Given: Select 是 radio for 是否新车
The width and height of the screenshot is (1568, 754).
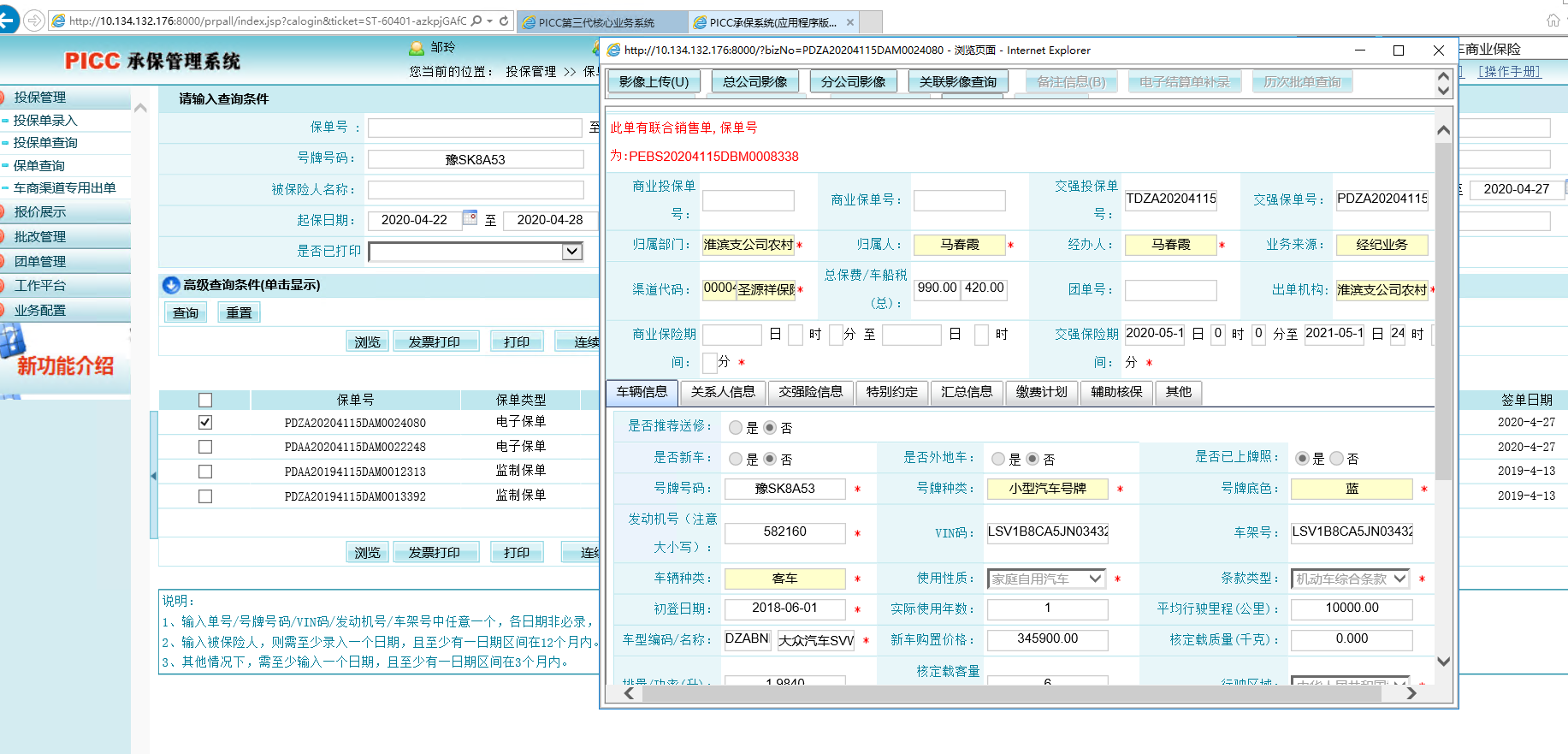Looking at the screenshot, I should point(736,460).
